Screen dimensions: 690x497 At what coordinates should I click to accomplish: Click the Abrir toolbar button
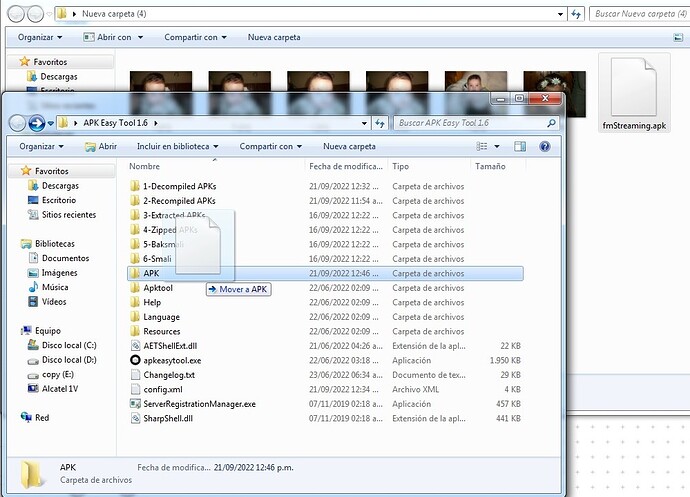pyautogui.click(x=101, y=146)
